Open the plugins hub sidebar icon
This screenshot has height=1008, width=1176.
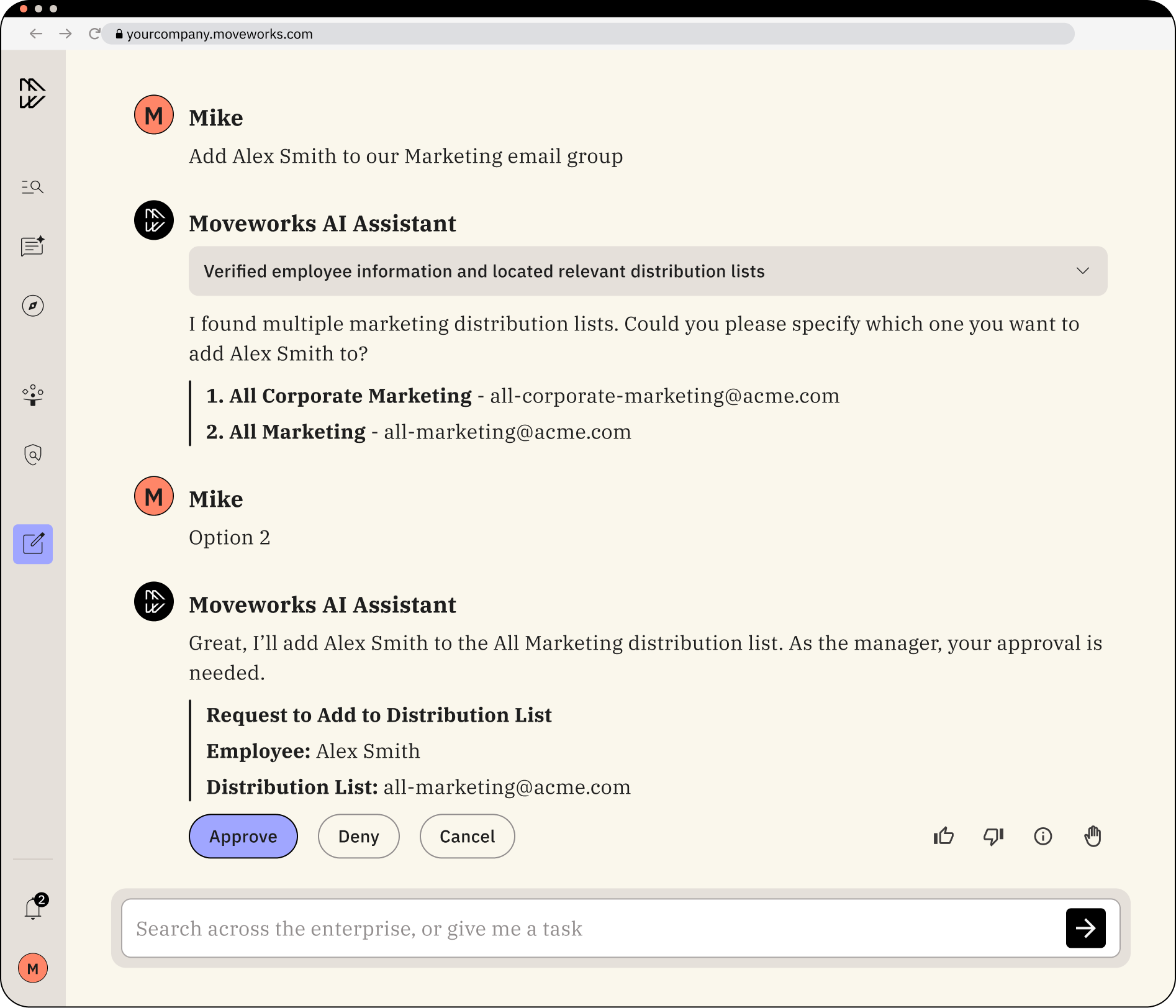[32, 395]
